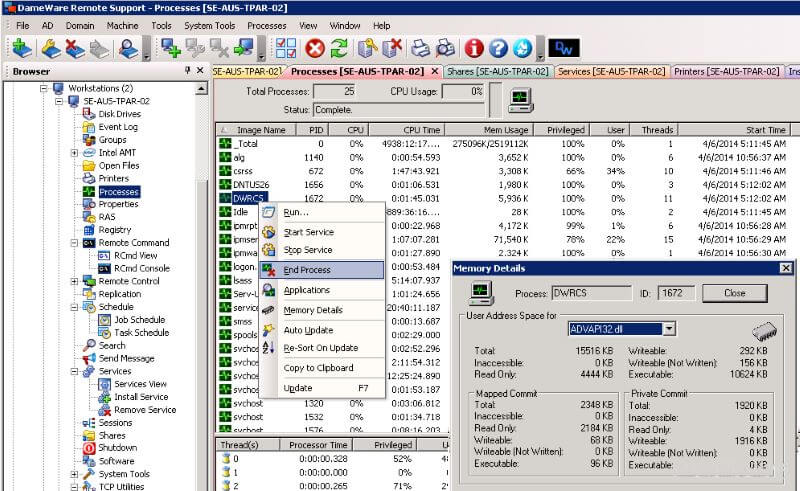Open Shutdown in Browser tree
The image size is (800, 491).
coord(117,447)
